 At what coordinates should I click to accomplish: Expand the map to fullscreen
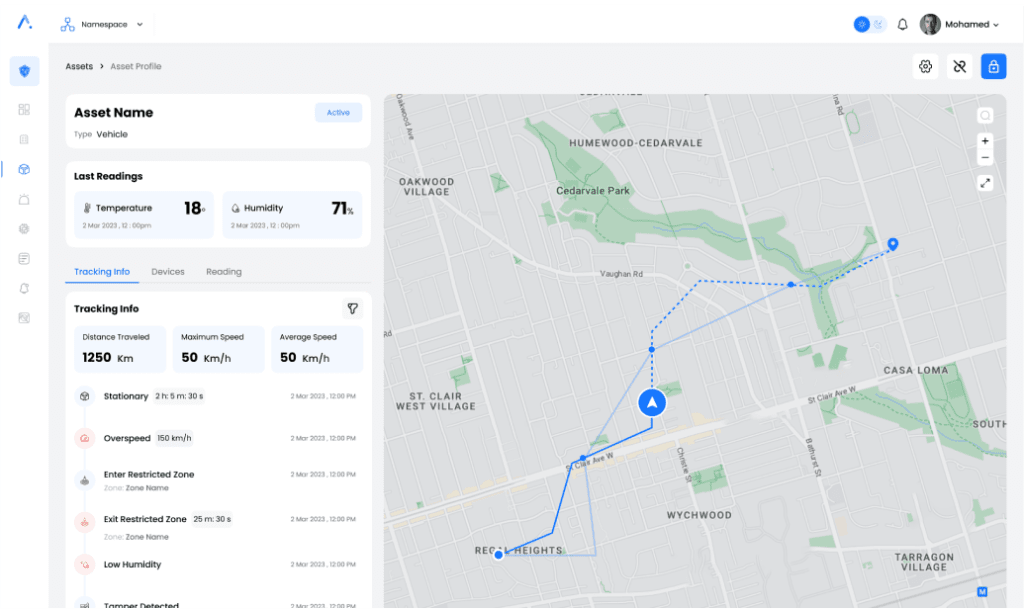click(985, 183)
